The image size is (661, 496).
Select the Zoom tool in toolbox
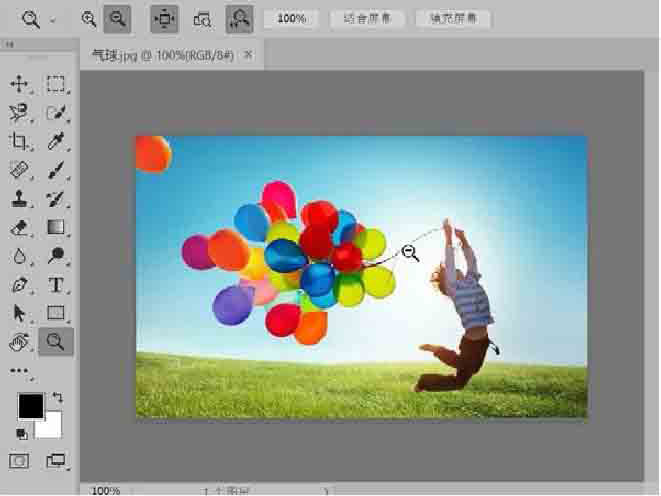pyautogui.click(x=56, y=342)
